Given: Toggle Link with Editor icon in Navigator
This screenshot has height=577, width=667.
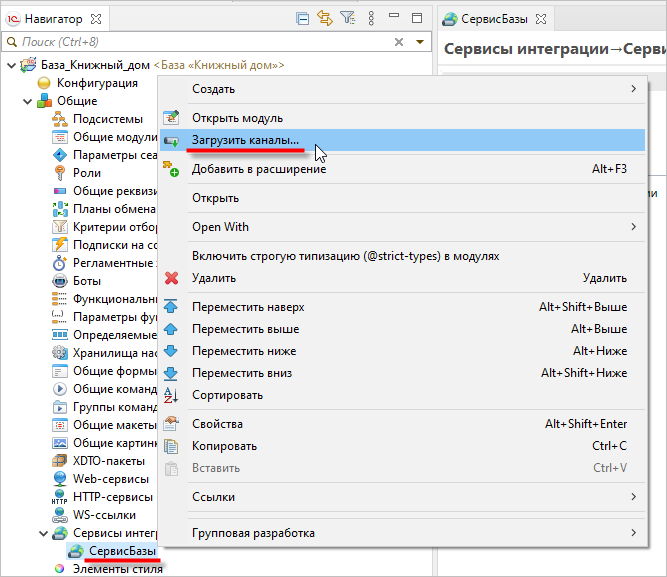Looking at the screenshot, I should point(325,18).
